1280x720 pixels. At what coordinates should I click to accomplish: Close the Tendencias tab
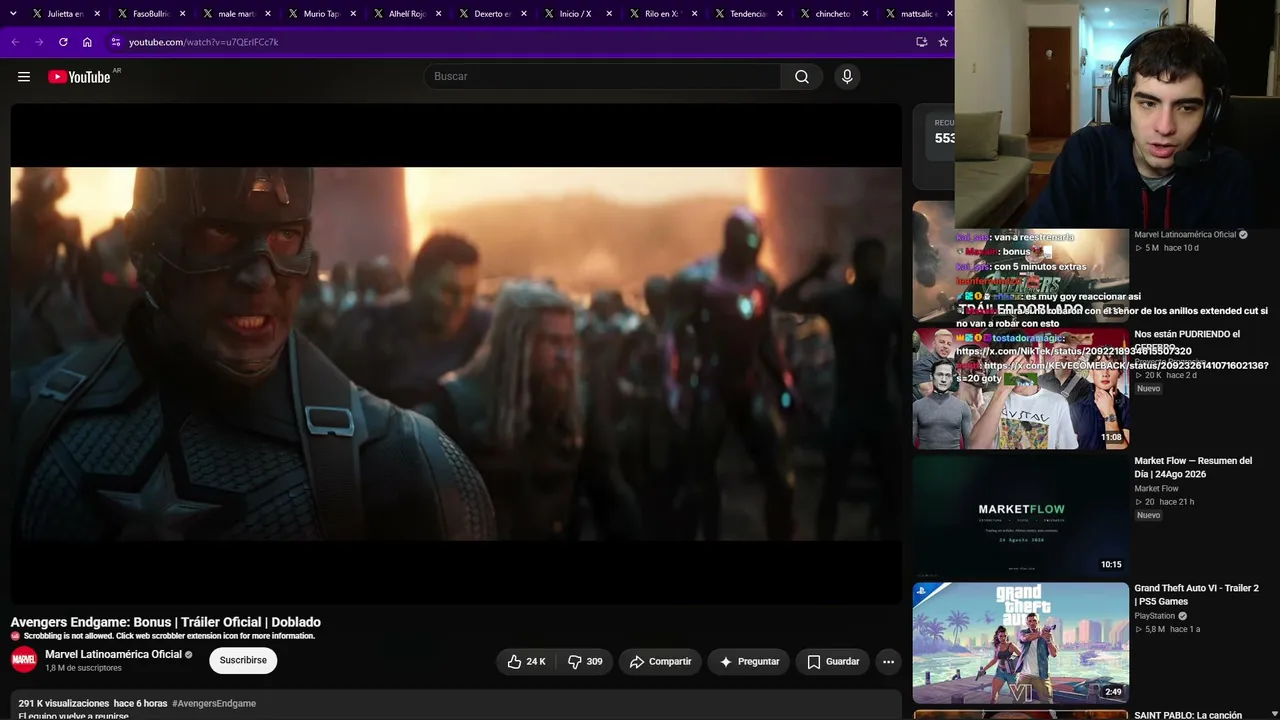pos(779,14)
